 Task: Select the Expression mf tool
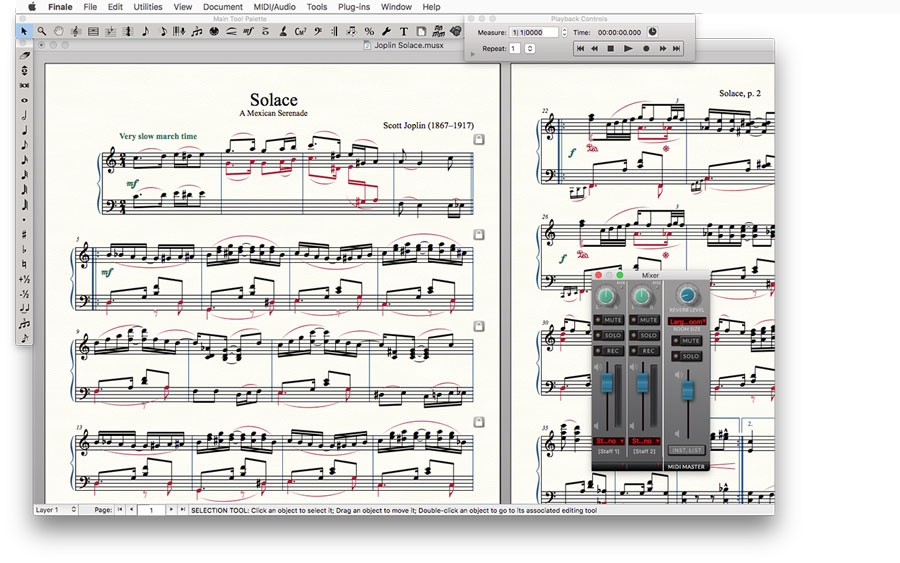pyautogui.click(x=248, y=31)
